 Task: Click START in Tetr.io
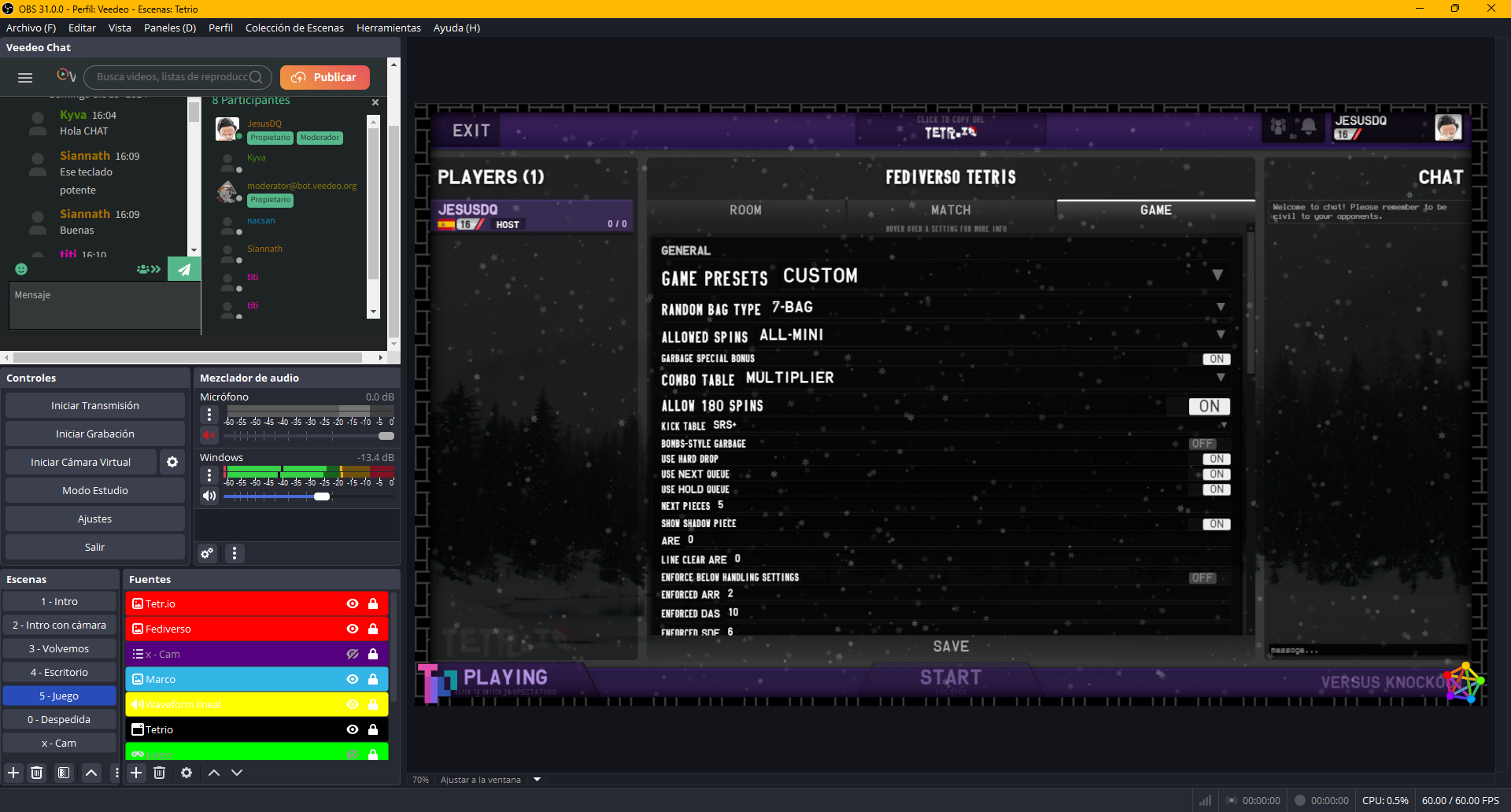(x=951, y=677)
